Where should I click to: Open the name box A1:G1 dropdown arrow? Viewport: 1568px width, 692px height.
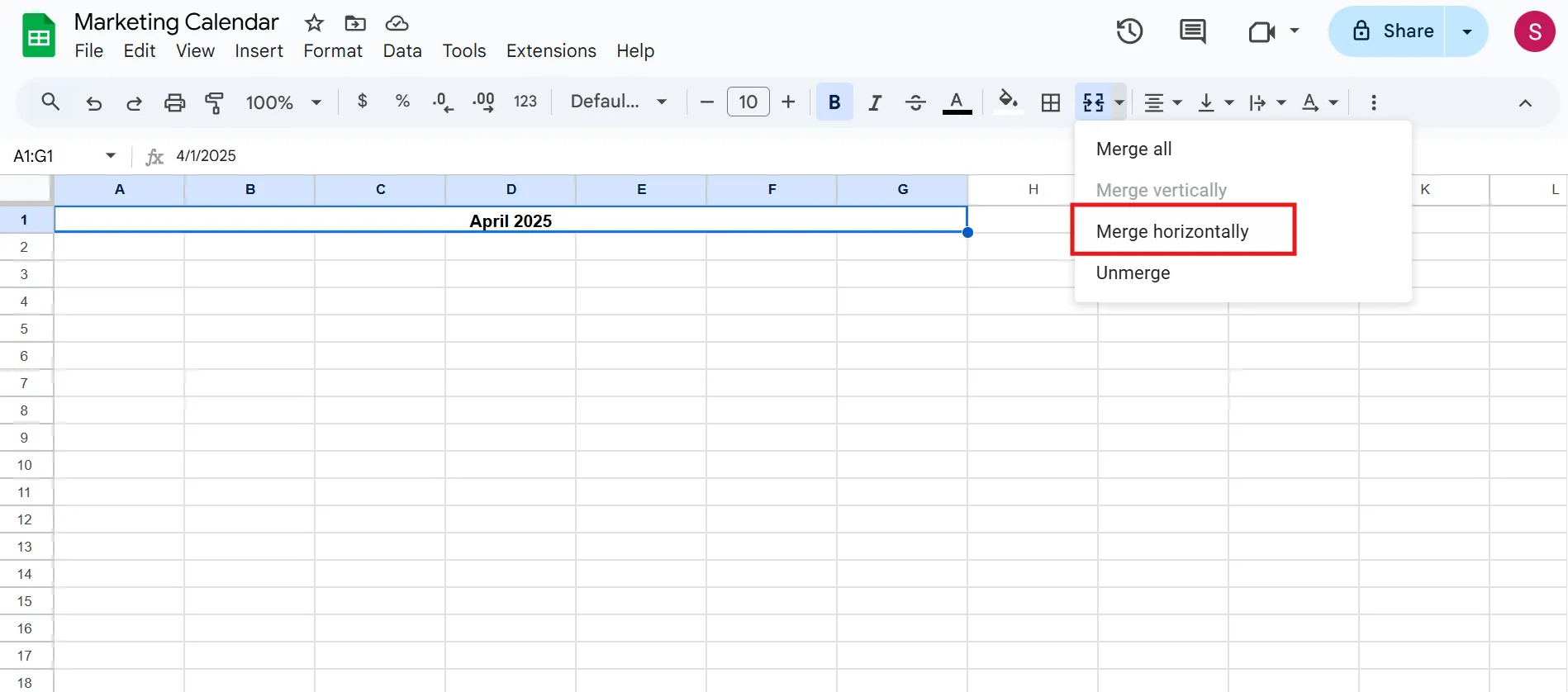pos(111,155)
